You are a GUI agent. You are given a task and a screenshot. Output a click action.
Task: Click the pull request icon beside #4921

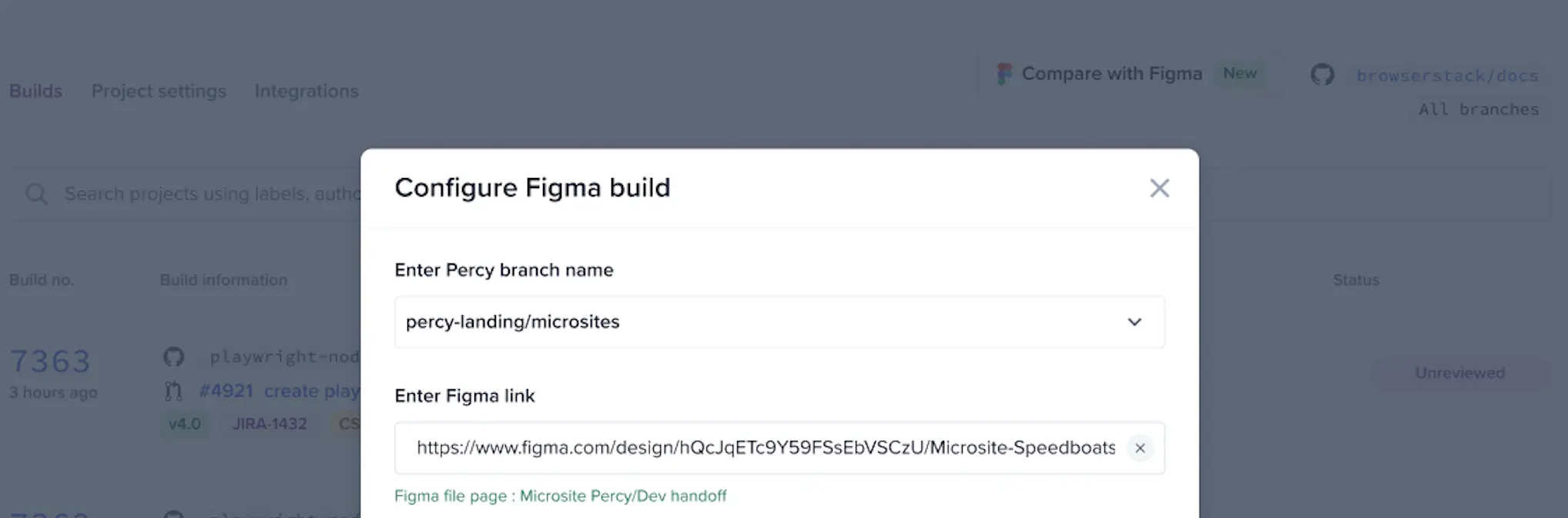click(x=173, y=392)
